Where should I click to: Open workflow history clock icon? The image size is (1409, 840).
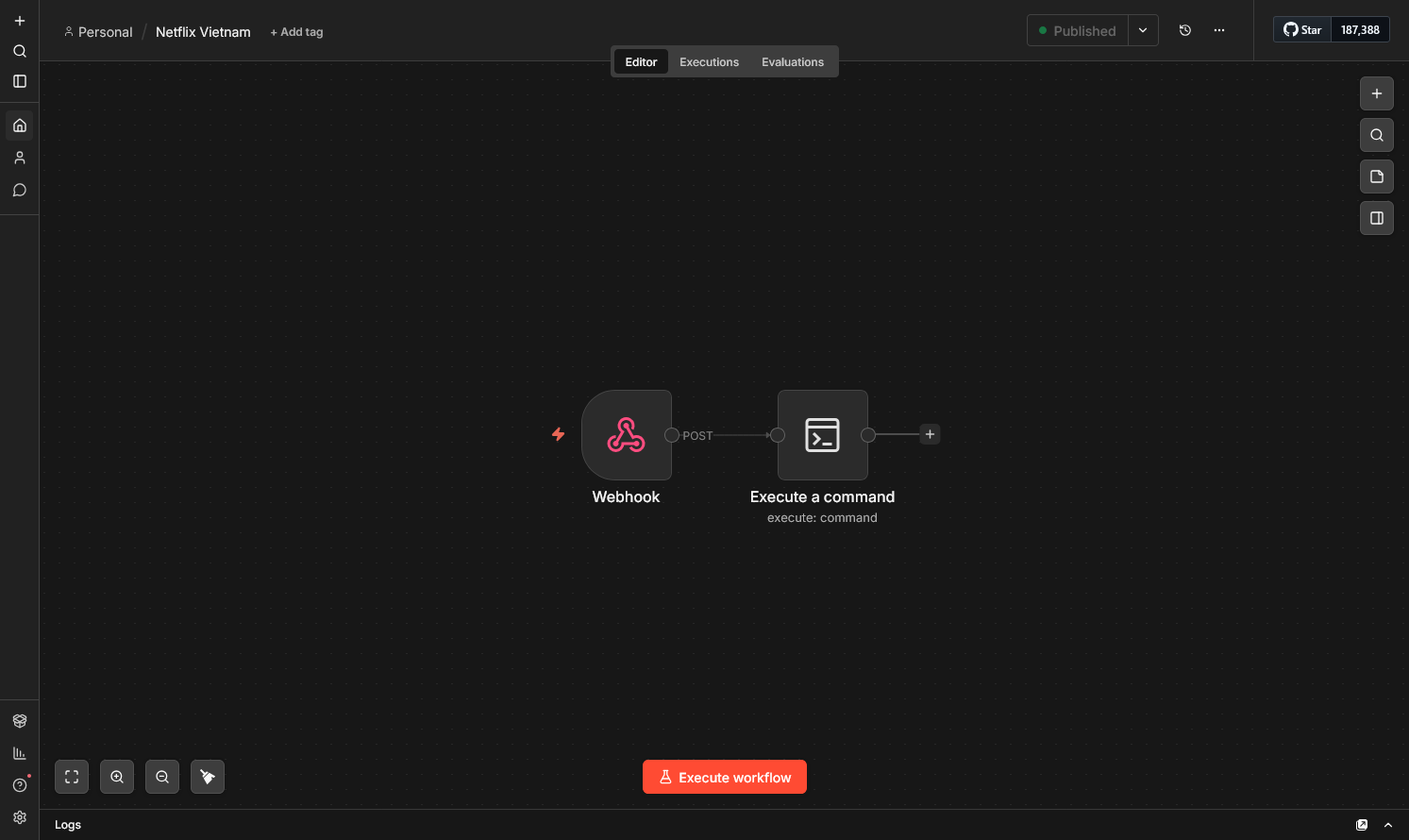click(1185, 30)
